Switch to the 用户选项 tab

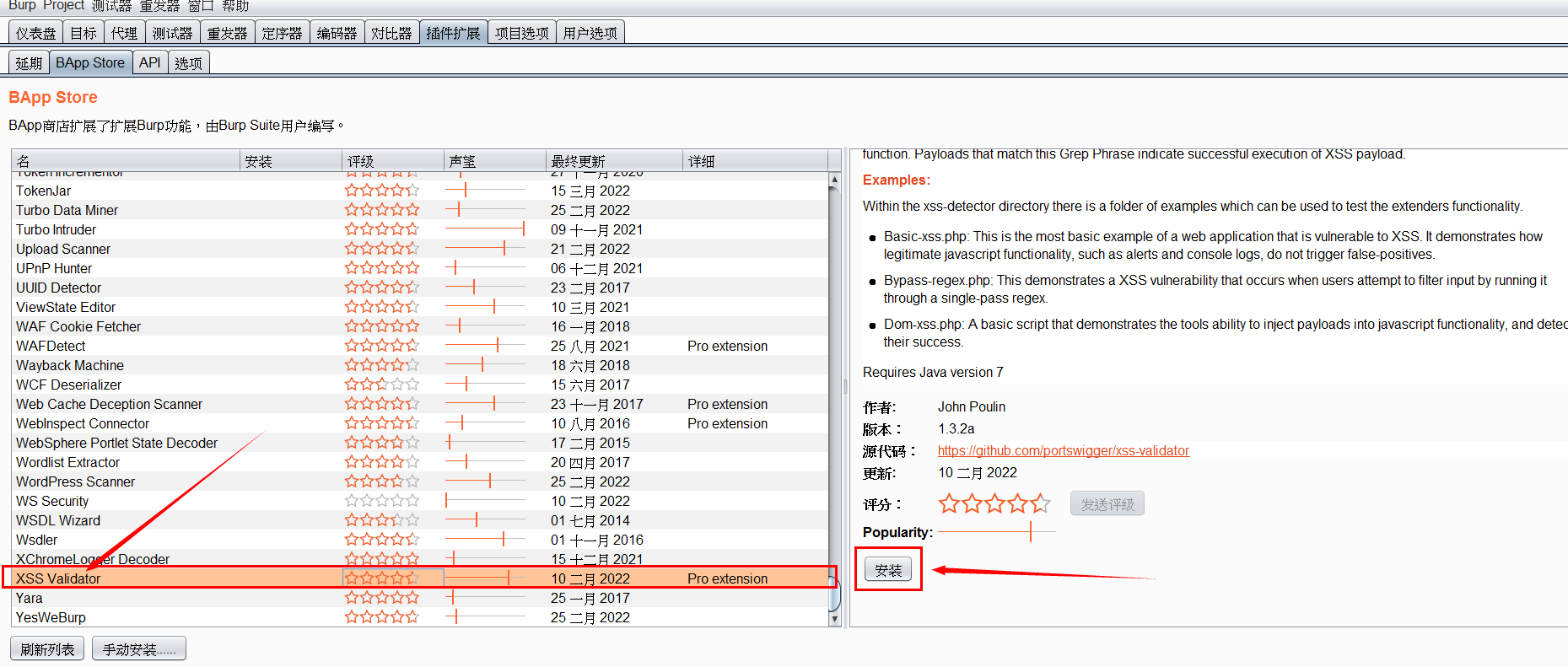(x=590, y=33)
